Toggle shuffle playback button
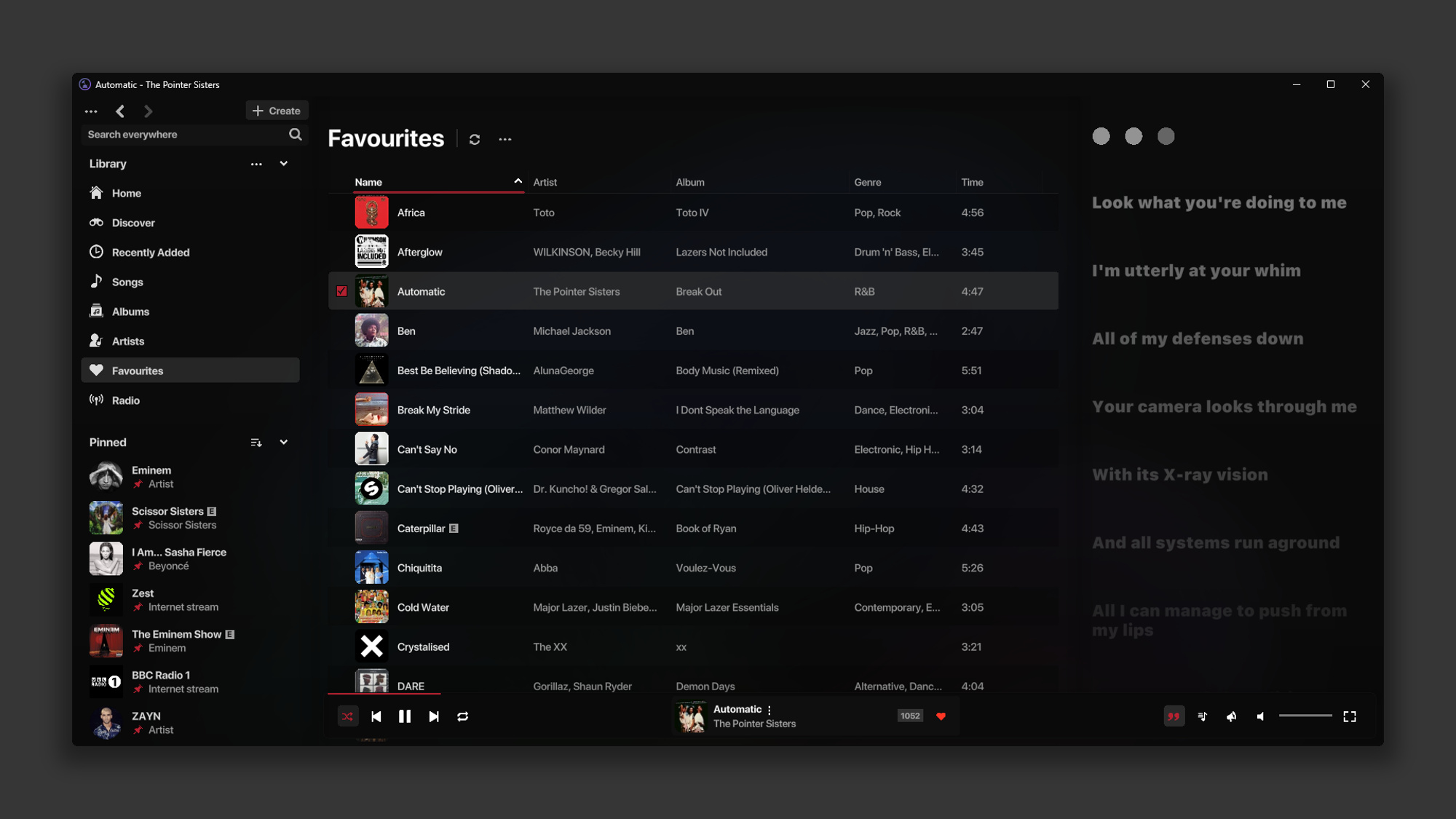Screen dimensions: 1456x819 pos(348,716)
